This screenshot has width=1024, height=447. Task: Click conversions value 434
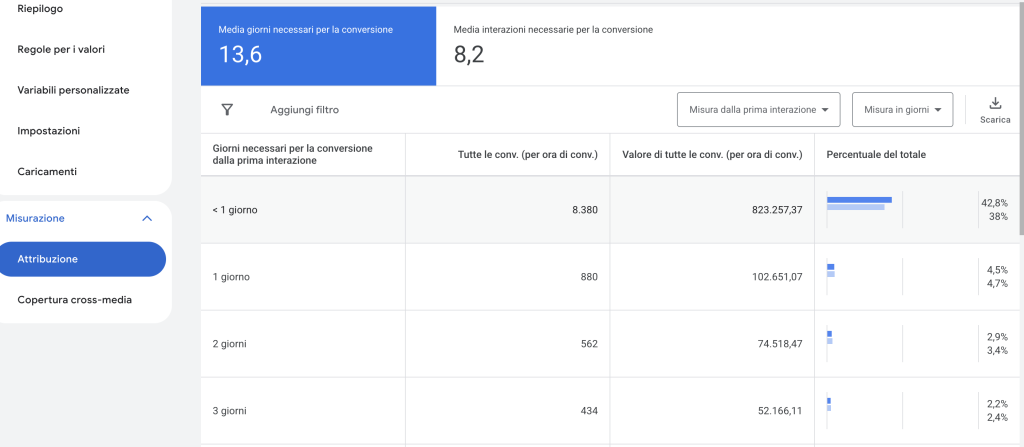(589, 411)
